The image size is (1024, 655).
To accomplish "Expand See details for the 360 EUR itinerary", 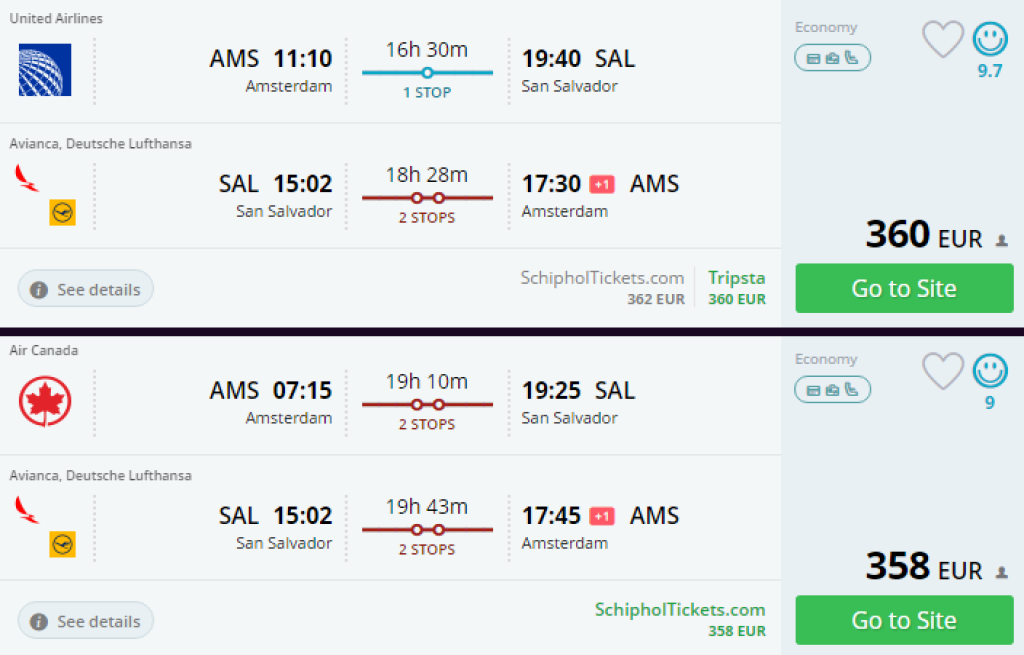I will pos(86,289).
